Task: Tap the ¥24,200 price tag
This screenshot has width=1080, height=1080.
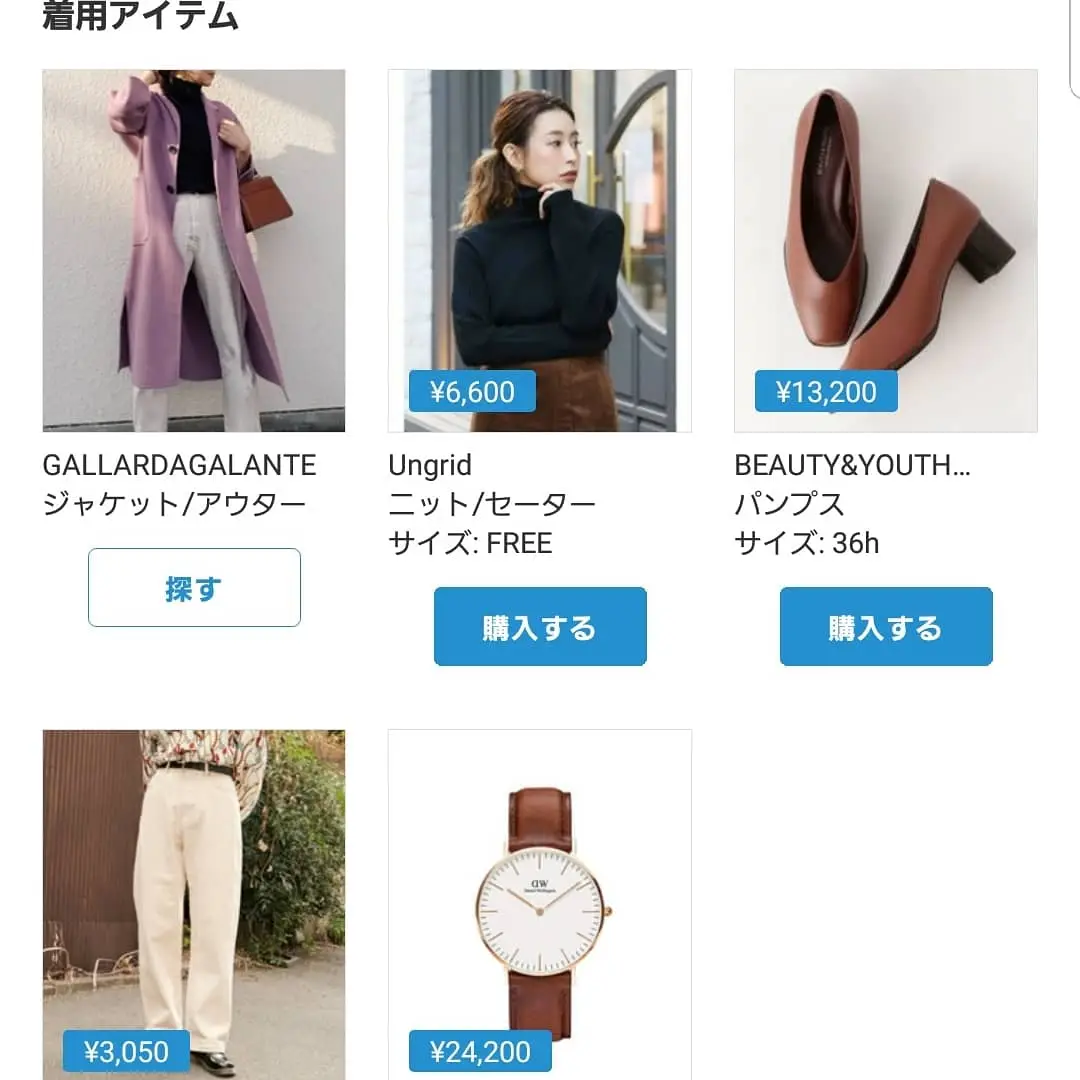Action: click(x=480, y=1051)
